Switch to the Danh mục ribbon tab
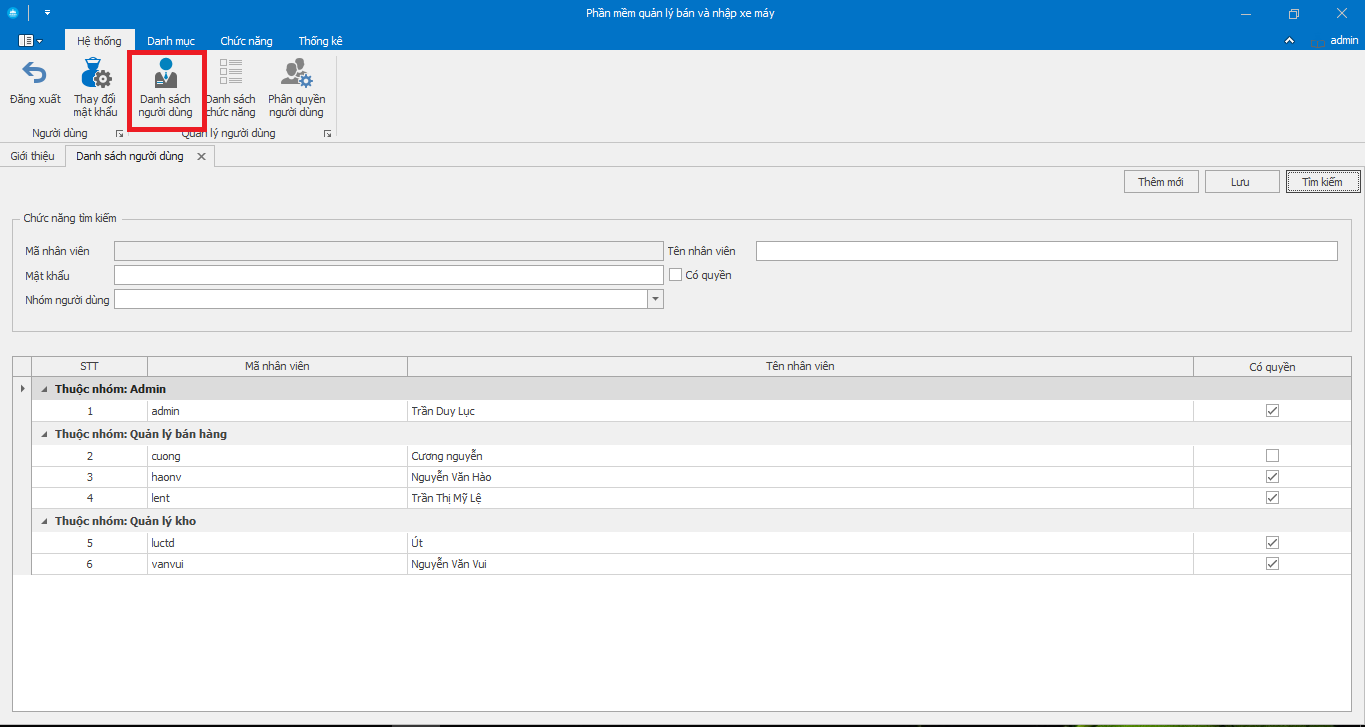The height and width of the screenshot is (727, 1365). (x=171, y=41)
